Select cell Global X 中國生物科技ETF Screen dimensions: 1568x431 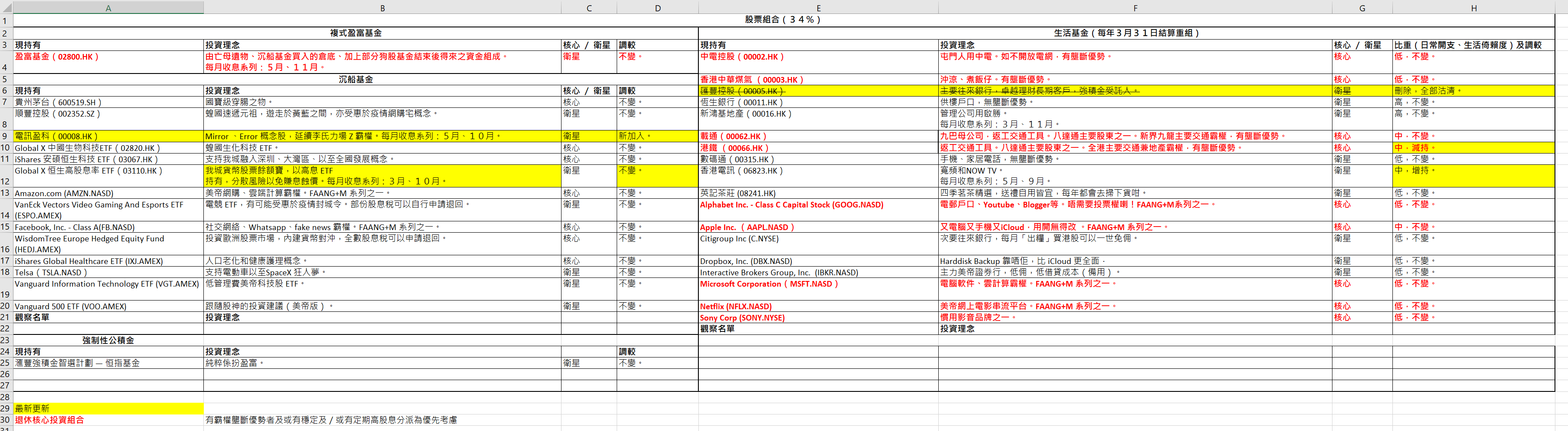[108, 148]
